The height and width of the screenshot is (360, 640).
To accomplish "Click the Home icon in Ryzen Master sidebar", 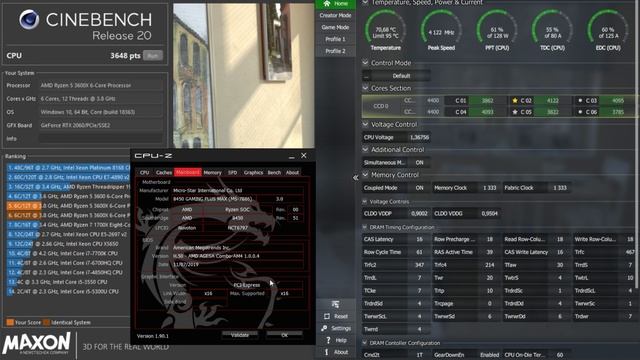I will point(327,3).
